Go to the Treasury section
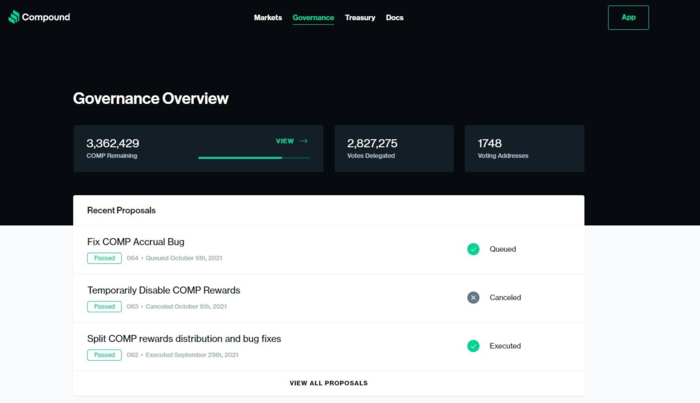Image resolution: width=700 pixels, height=403 pixels. tap(360, 17)
